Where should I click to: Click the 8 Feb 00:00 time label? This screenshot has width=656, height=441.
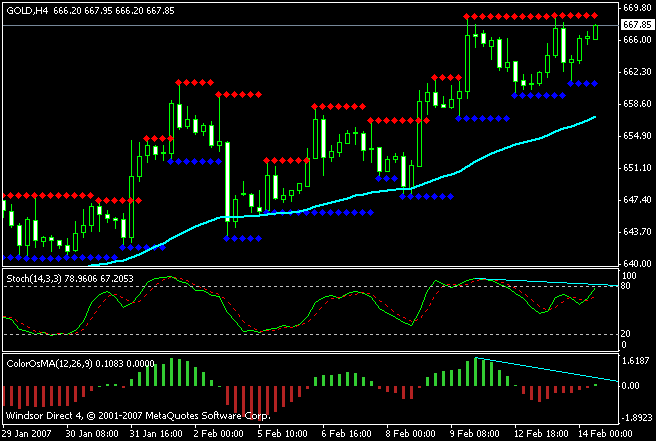pyautogui.click(x=410, y=433)
